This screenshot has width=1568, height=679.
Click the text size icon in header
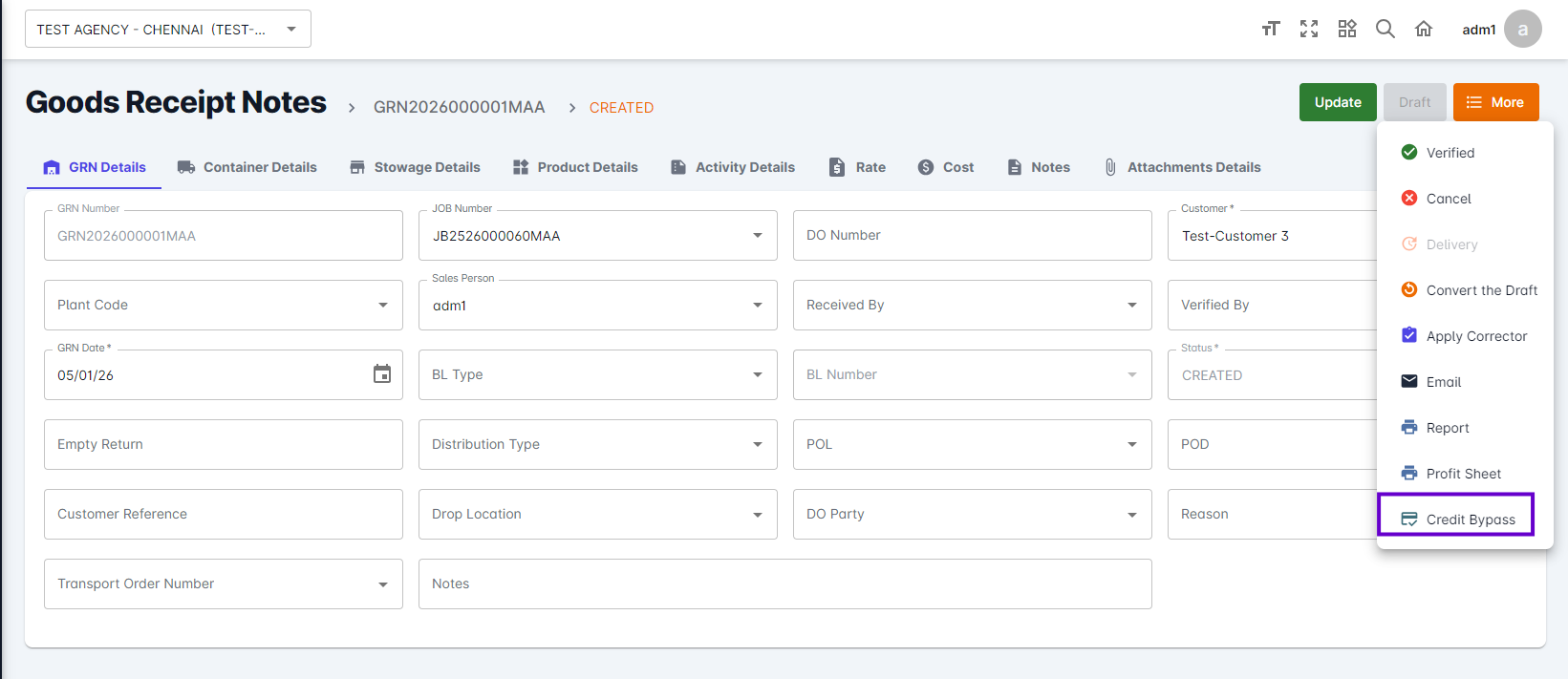(1270, 29)
